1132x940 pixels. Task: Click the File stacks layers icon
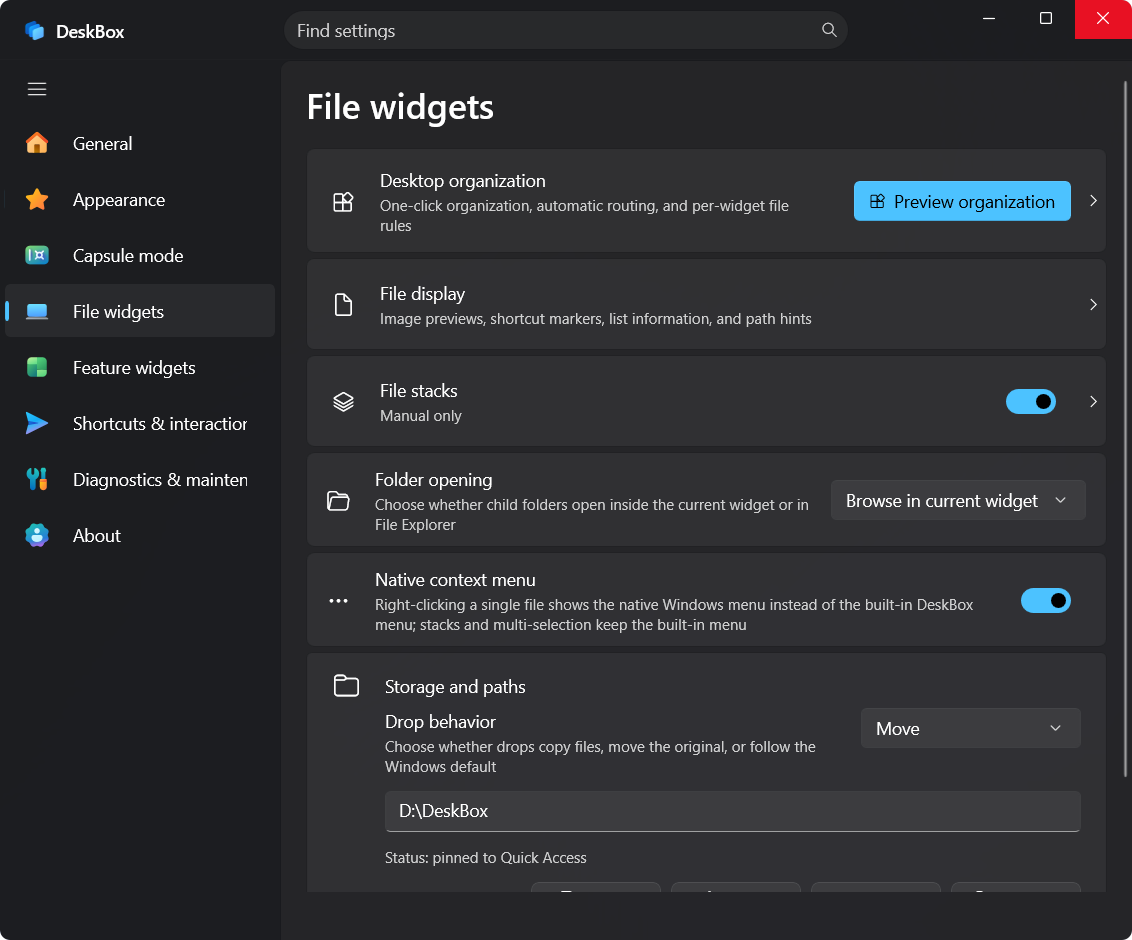point(343,401)
